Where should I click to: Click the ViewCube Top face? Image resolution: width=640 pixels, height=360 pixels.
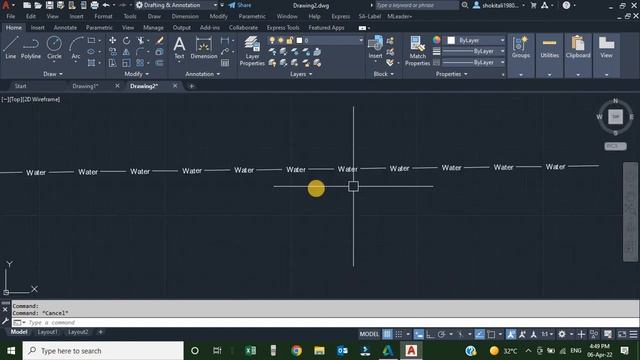[616, 117]
